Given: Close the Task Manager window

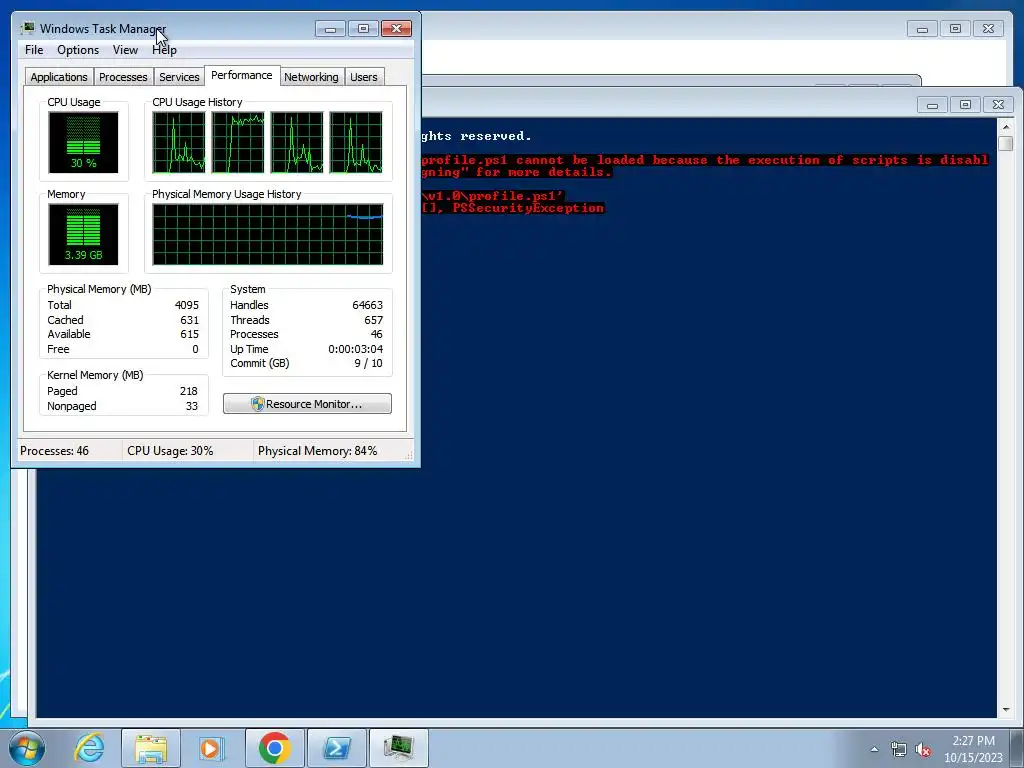Looking at the screenshot, I should tap(396, 29).
